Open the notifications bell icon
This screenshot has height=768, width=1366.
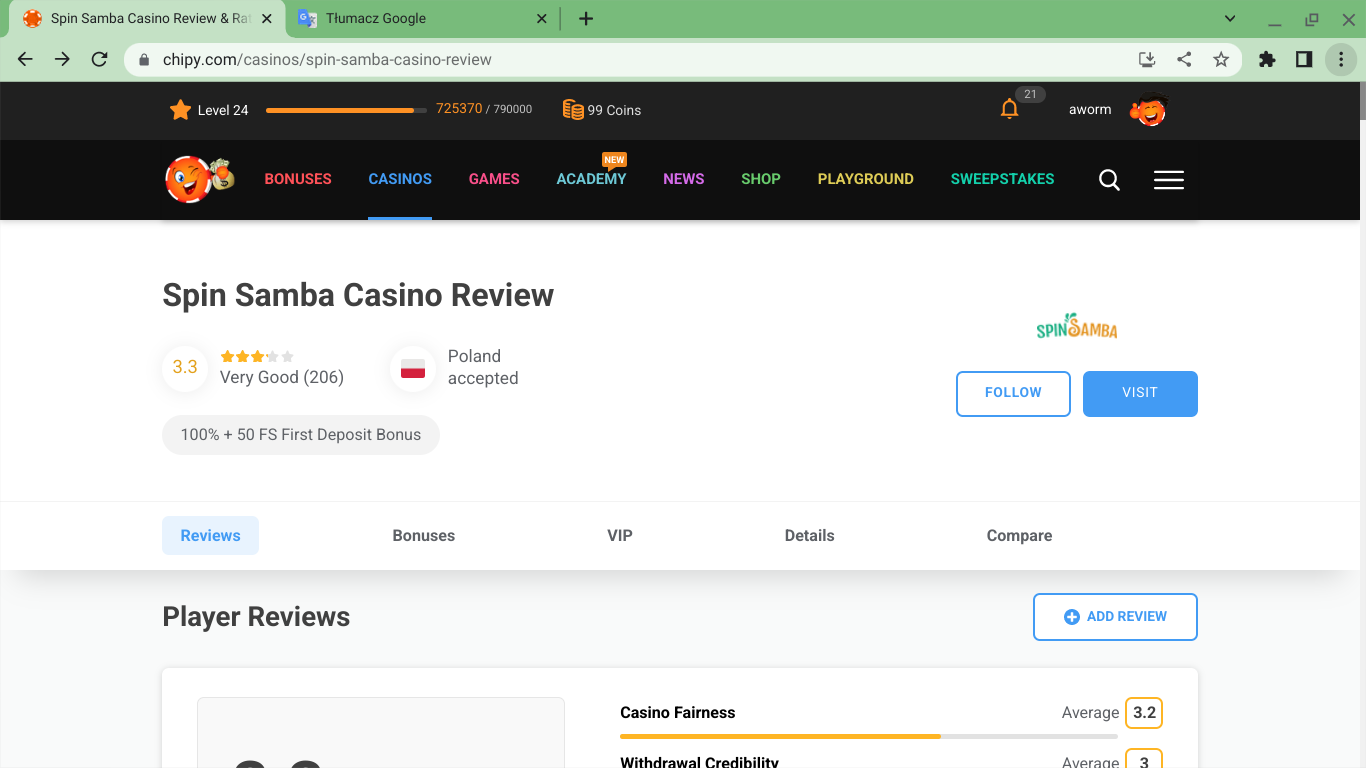1010,109
